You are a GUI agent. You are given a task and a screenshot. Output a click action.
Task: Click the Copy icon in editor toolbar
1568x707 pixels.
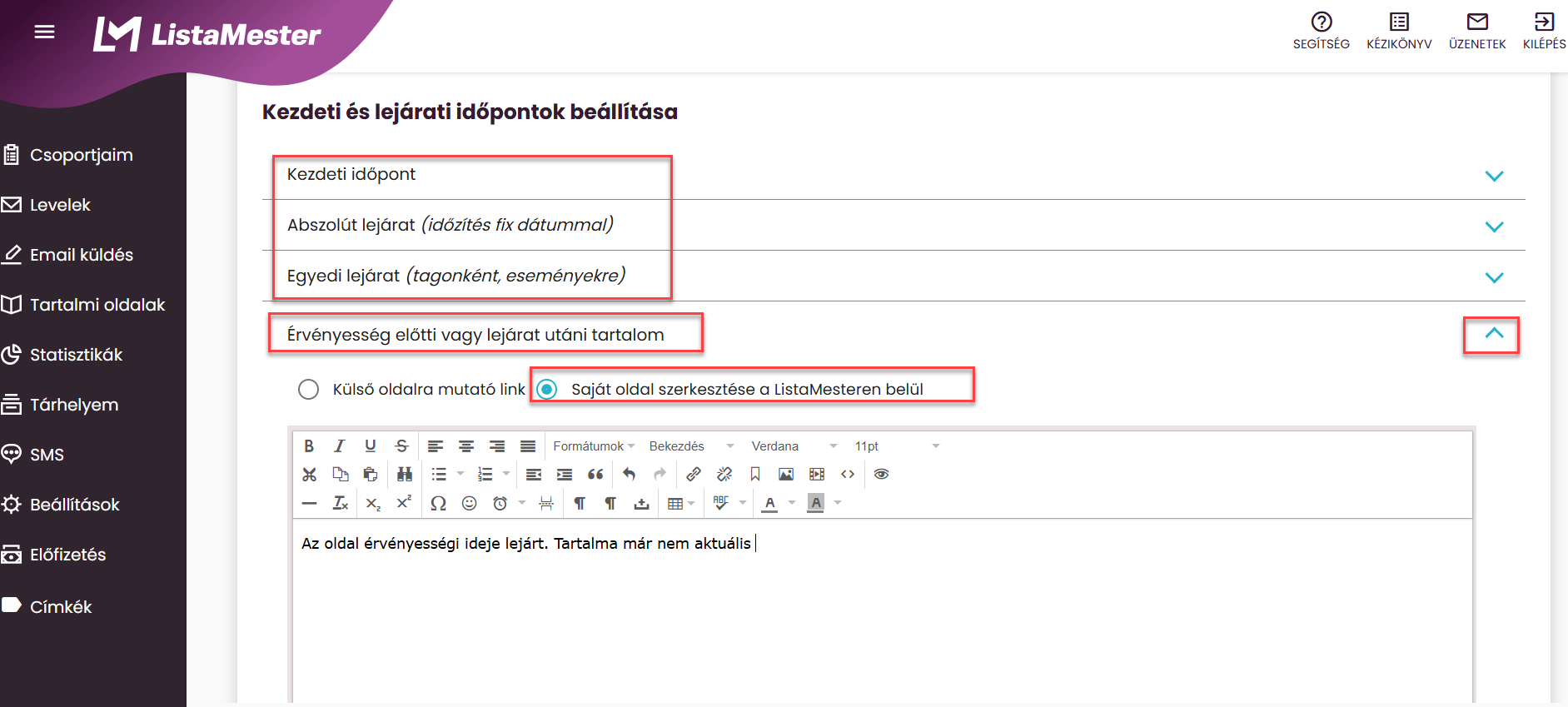[x=340, y=475]
